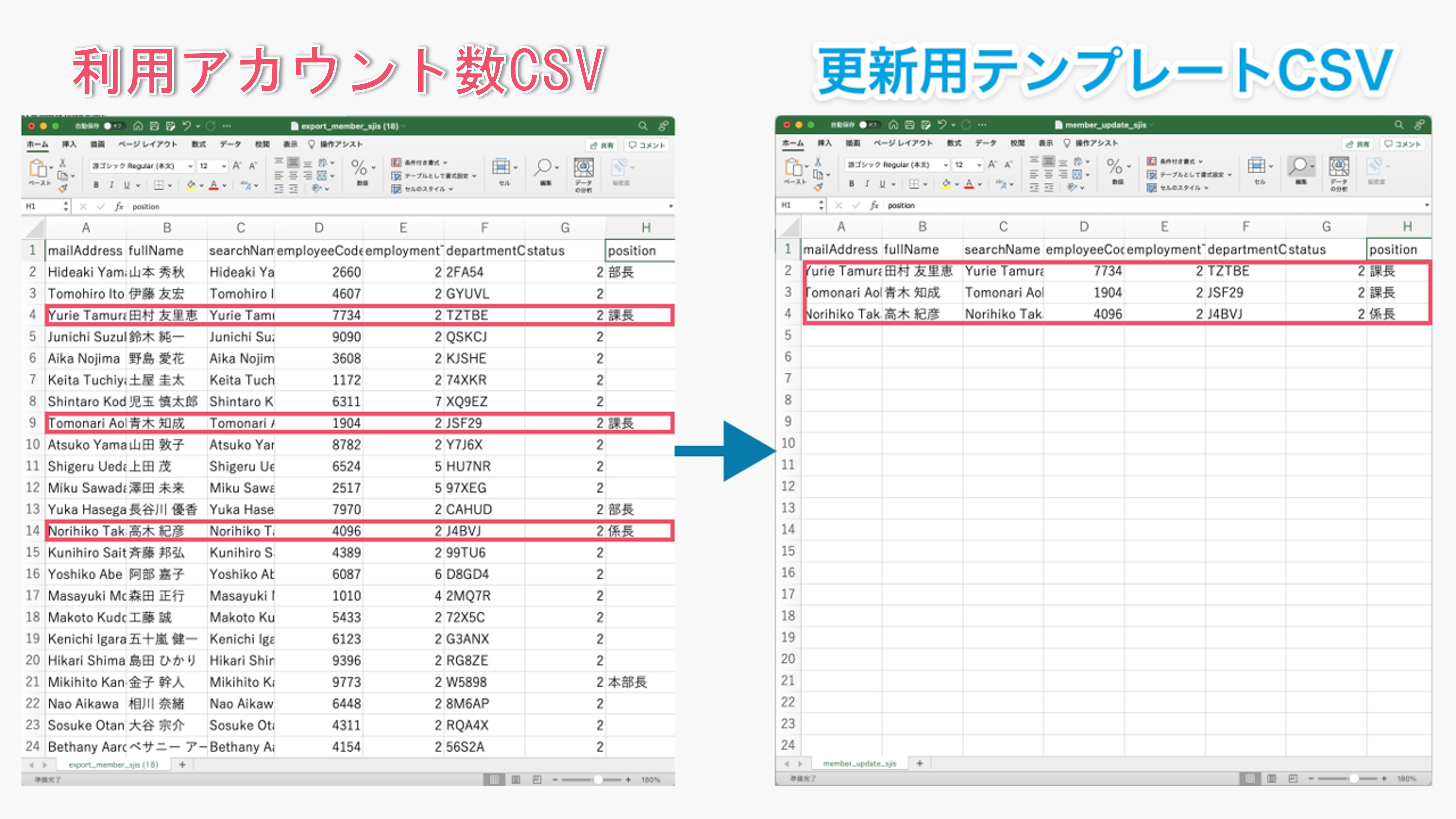Click the three-dots More icon in member_update_sjis title bar
The image size is (1456, 819).
(x=982, y=125)
